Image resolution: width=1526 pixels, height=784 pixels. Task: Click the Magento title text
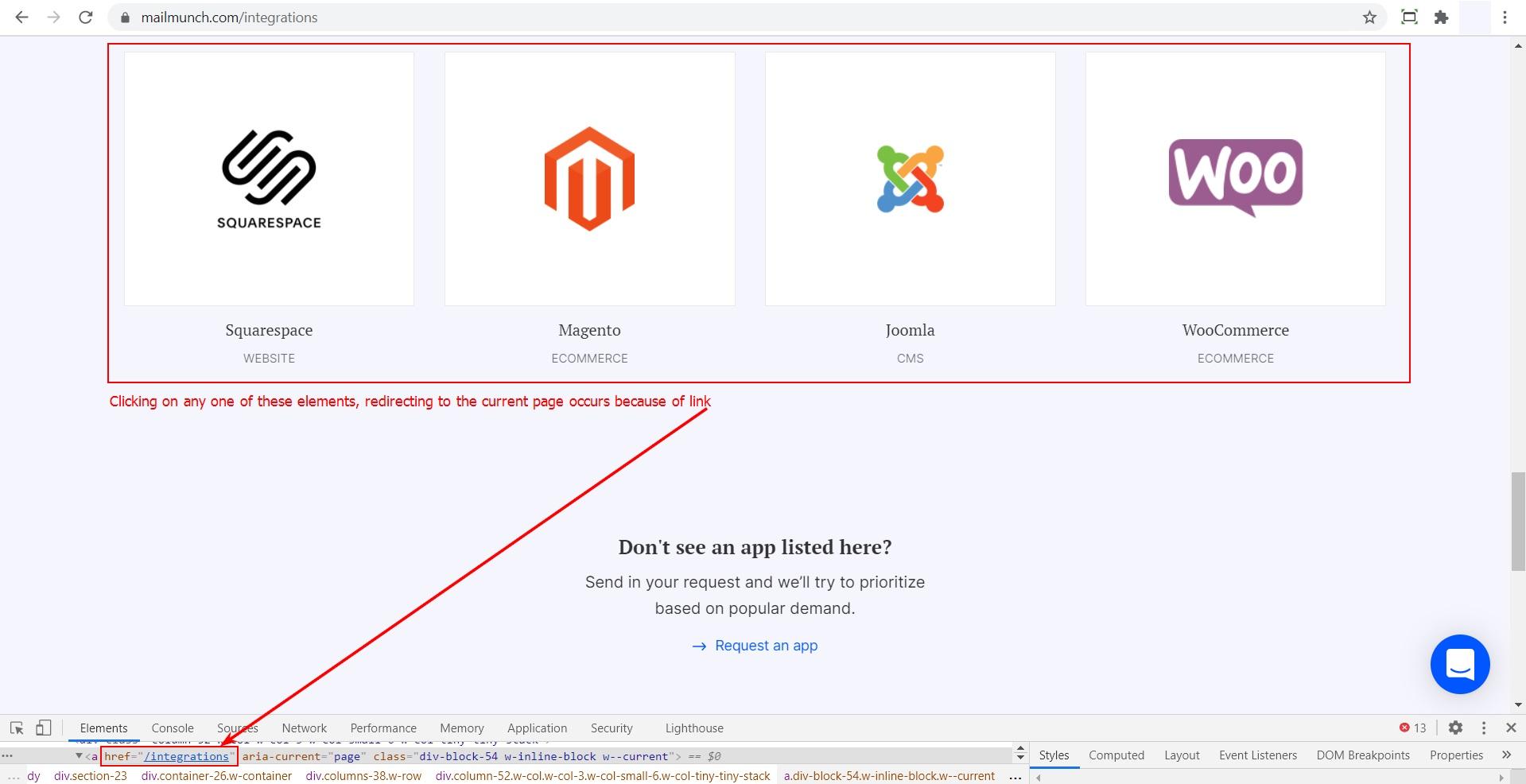click(x=589, y=330)
